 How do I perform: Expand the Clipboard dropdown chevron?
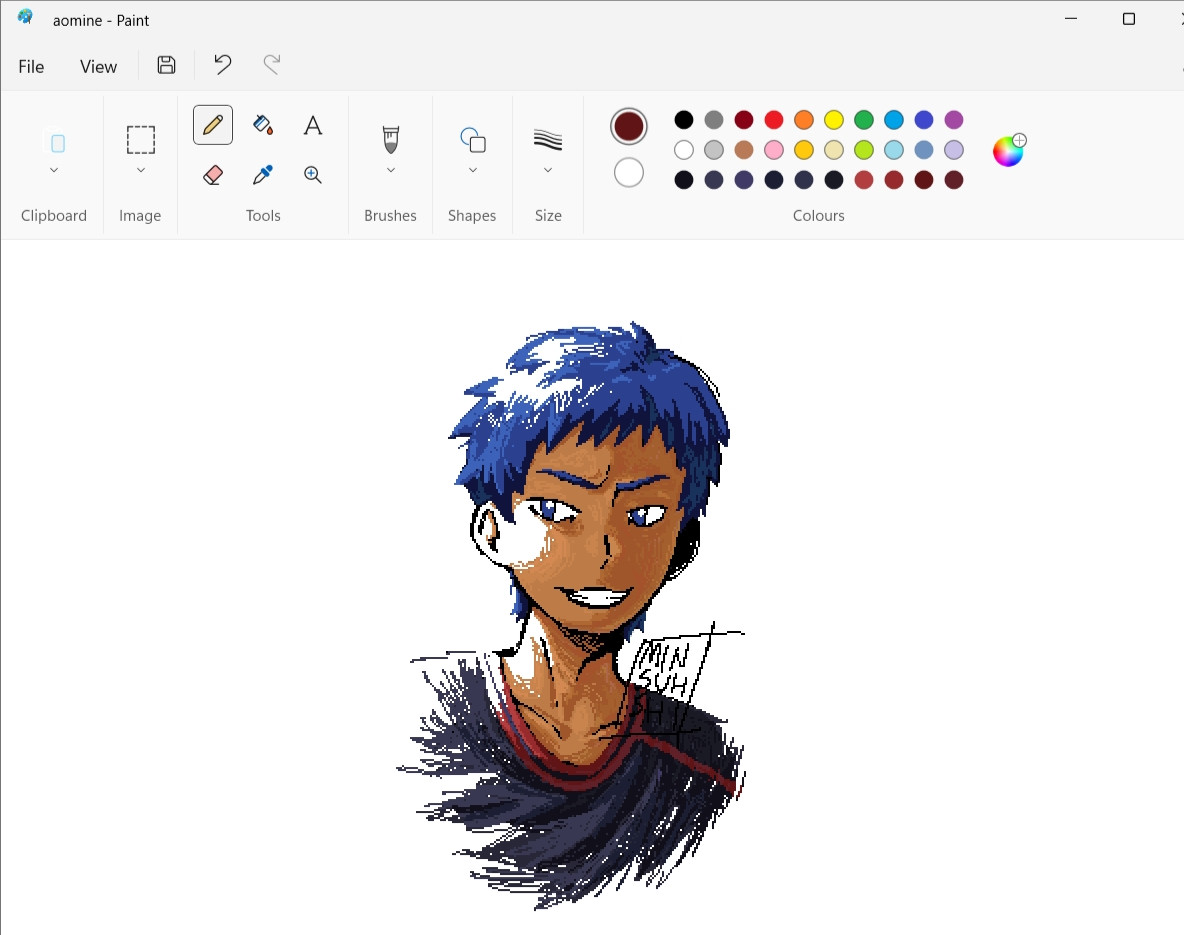tap(54, 171)
